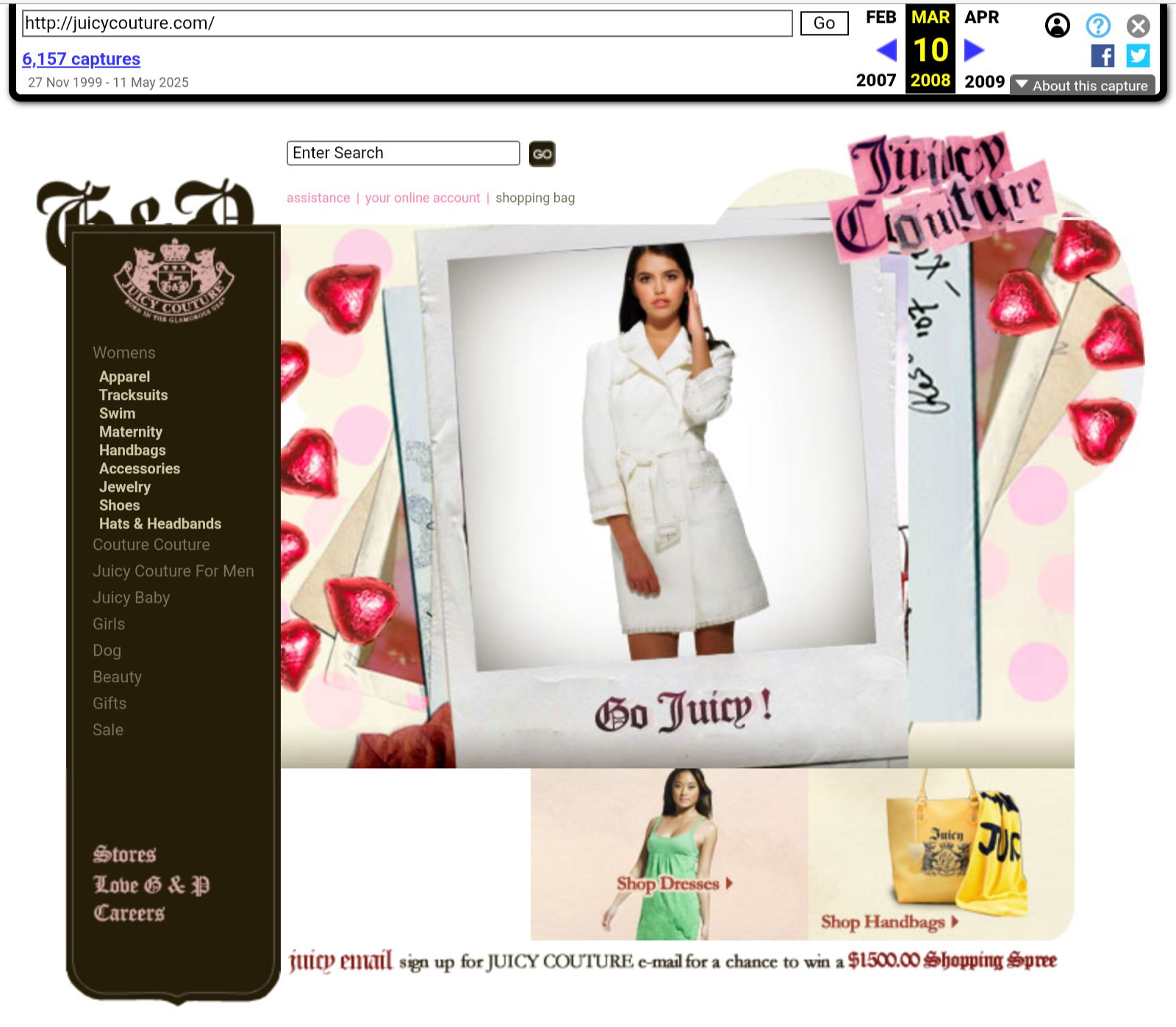Image resolution: width=1176 pixels, height=1027 pixels.
Task: Select Juicy Baby menu item
Action: tap(131, 598)
